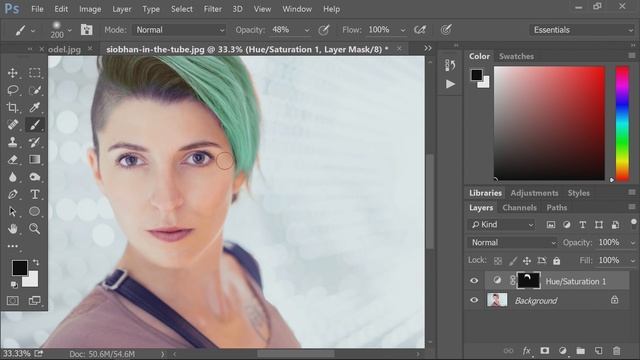Select the Quick Selection tool
Screen dimensions: 640x360
[35, 90]
